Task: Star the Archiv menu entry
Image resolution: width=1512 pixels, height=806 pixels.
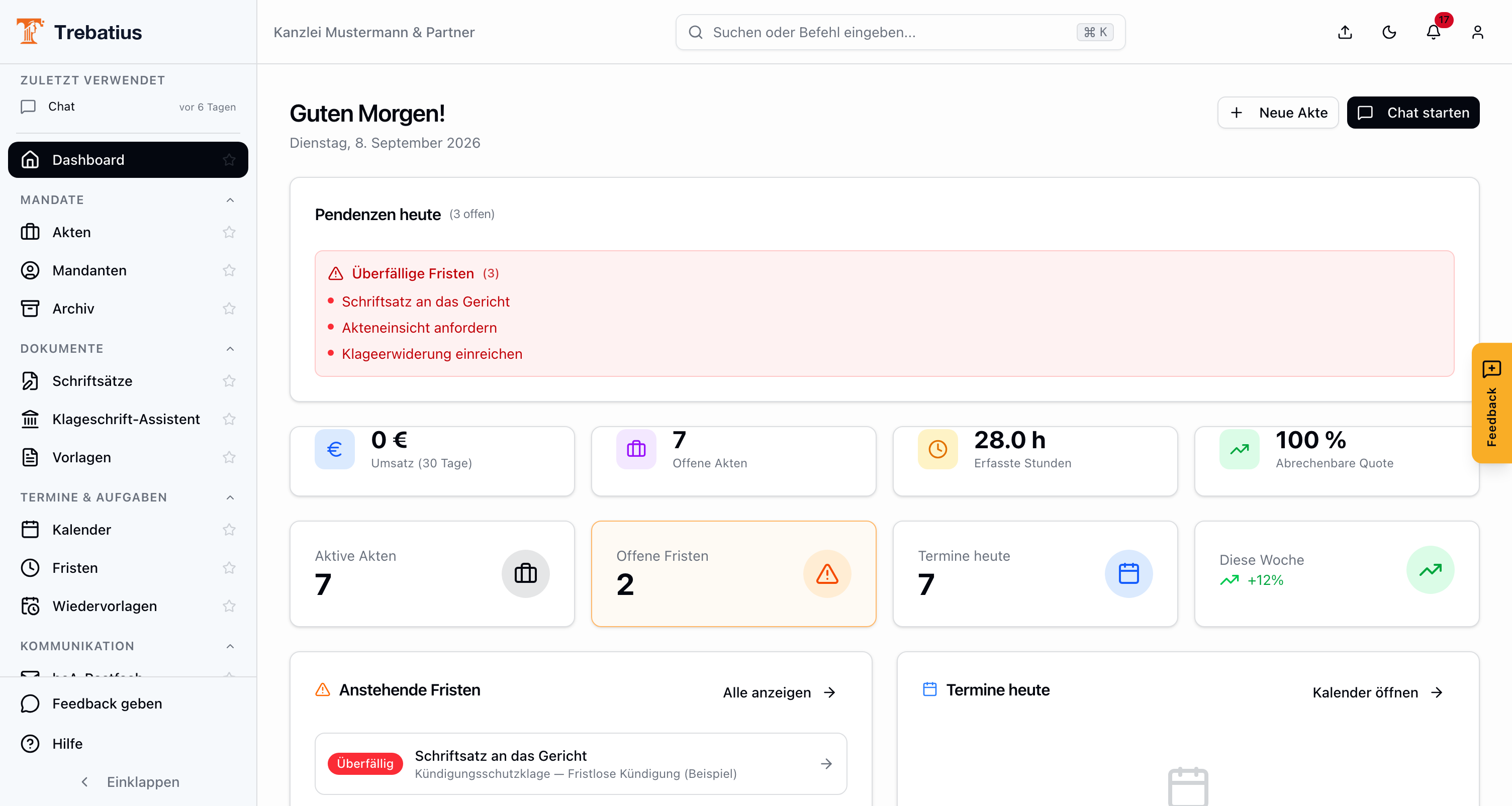Action: point(229,309)
